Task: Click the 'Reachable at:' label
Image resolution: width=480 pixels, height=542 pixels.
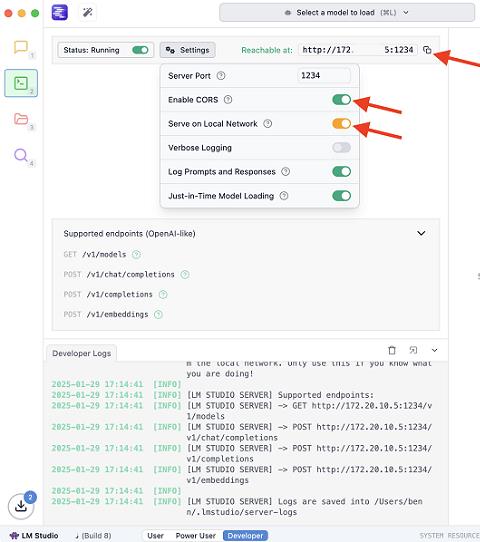Action: (267, 50)
